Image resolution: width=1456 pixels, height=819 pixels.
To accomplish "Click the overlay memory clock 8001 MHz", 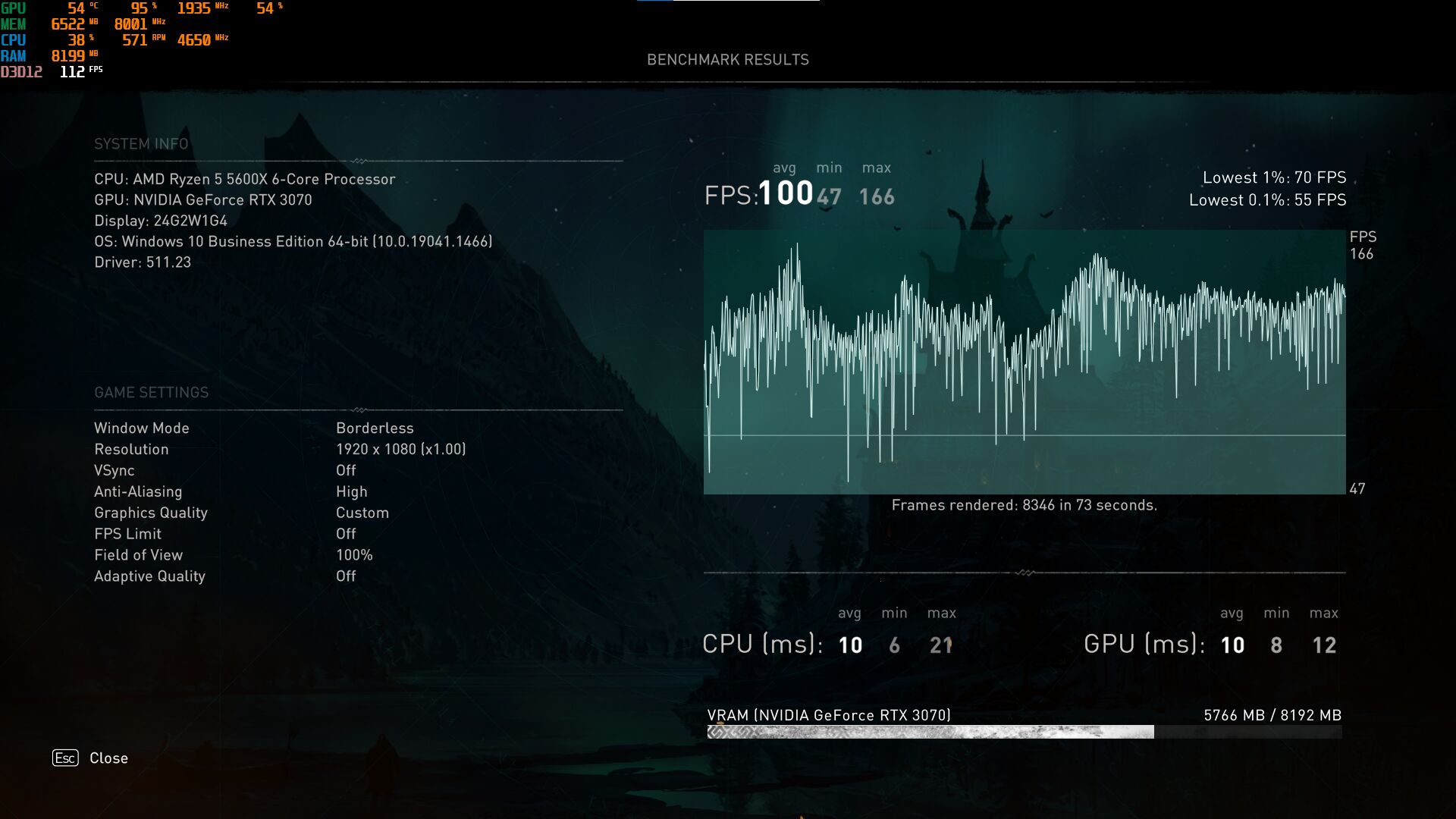I will [x=140, y=24].
